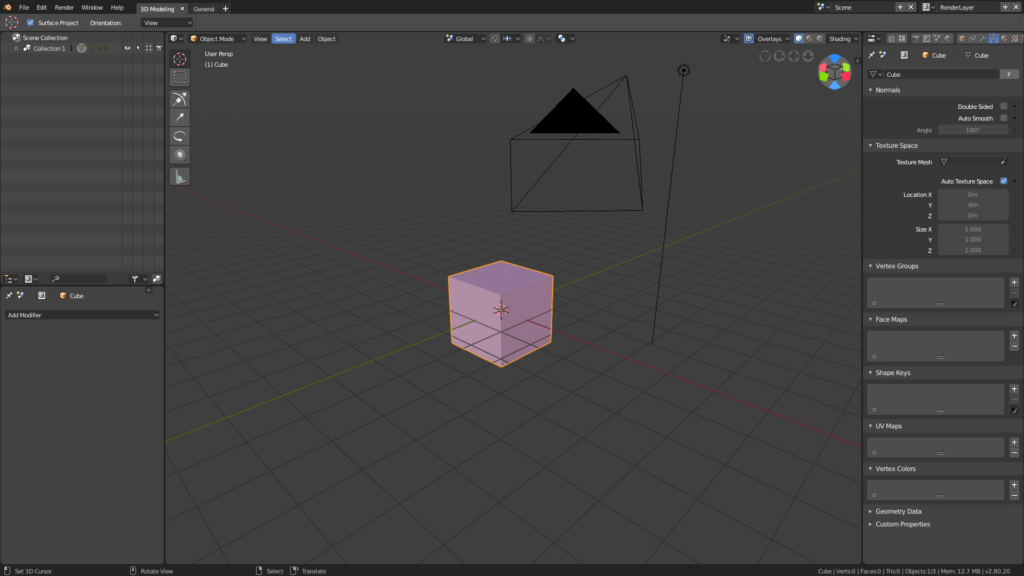Select the Measure tool
This screenshot has width=1024, height=576.
[x=179, y=176]
